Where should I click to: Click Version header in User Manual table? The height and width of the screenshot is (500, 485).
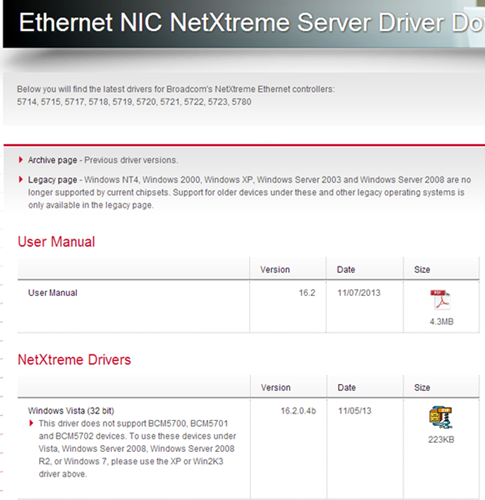[275, 270]
